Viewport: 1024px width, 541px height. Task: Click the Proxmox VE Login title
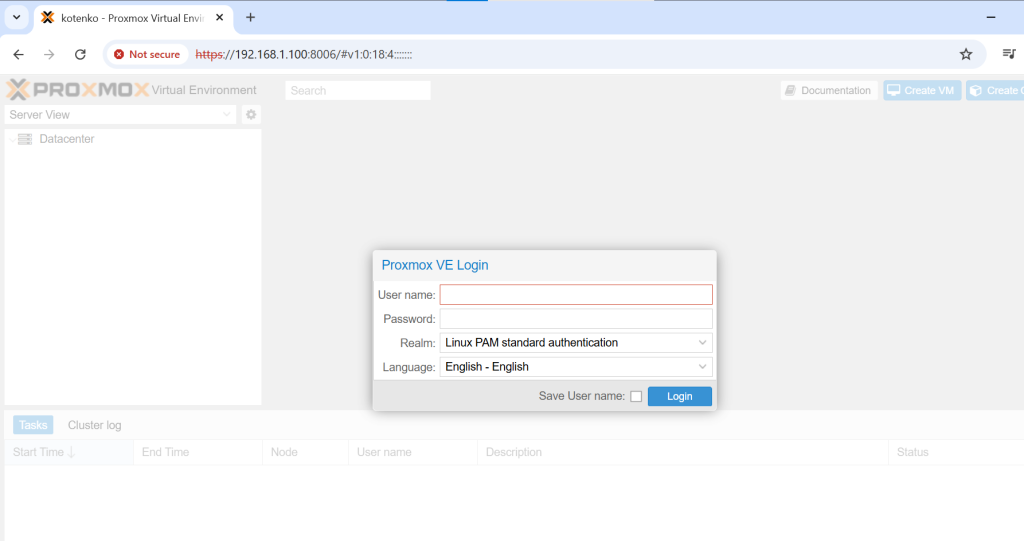pyautogui.click(x=435, y=265)
